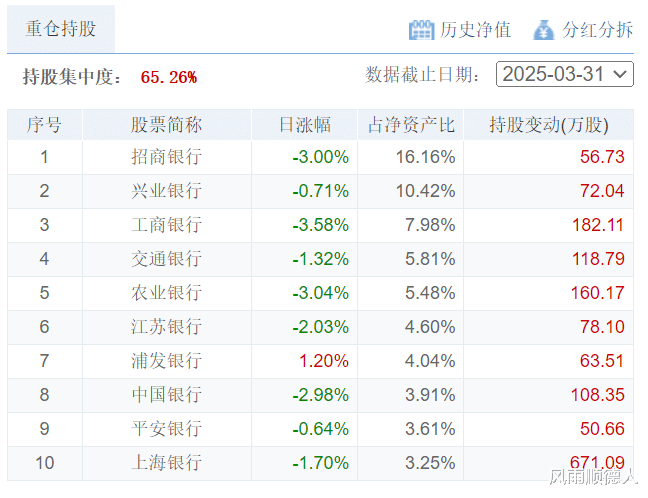Open the 兴业银行 stock link
This screenshot has height=498, width=648.
(167, 191)
